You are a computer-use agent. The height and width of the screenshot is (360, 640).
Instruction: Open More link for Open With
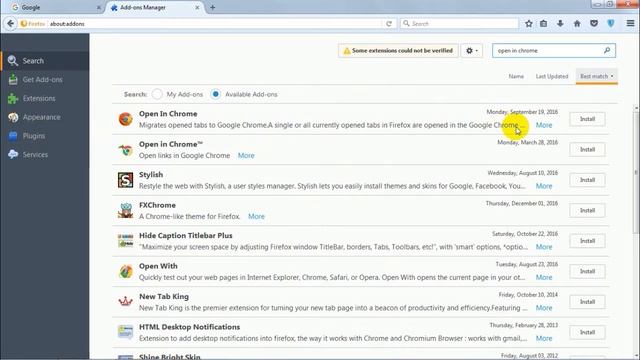tap(544, 278)
